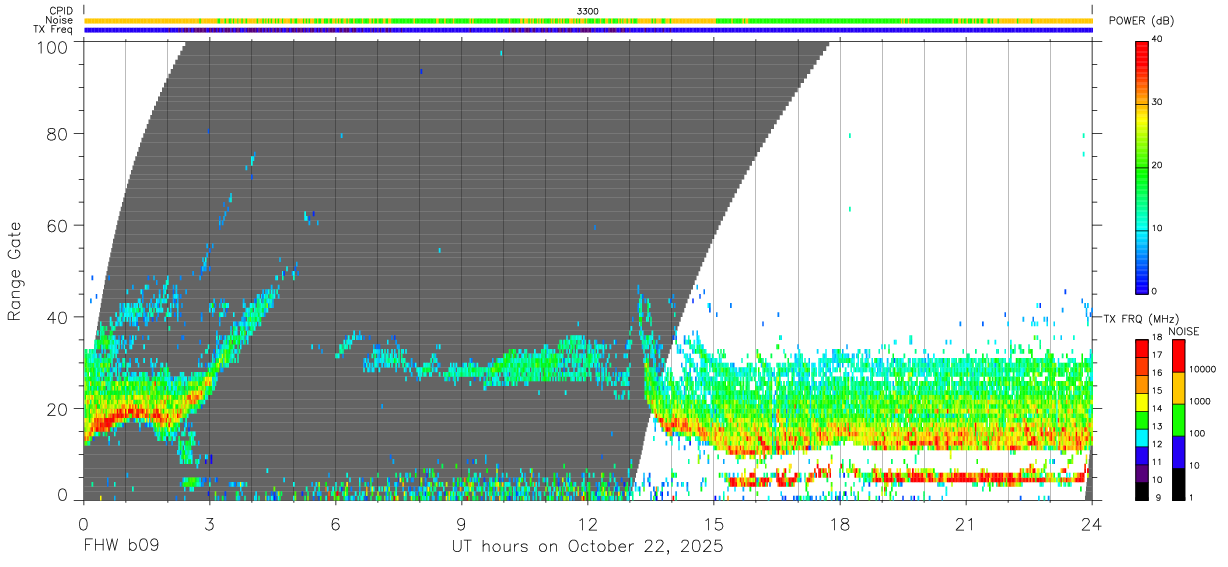Click the 11 label on the TX frequency scale
Viewport: 1228px width, 567px height.
click(1158, 462)
